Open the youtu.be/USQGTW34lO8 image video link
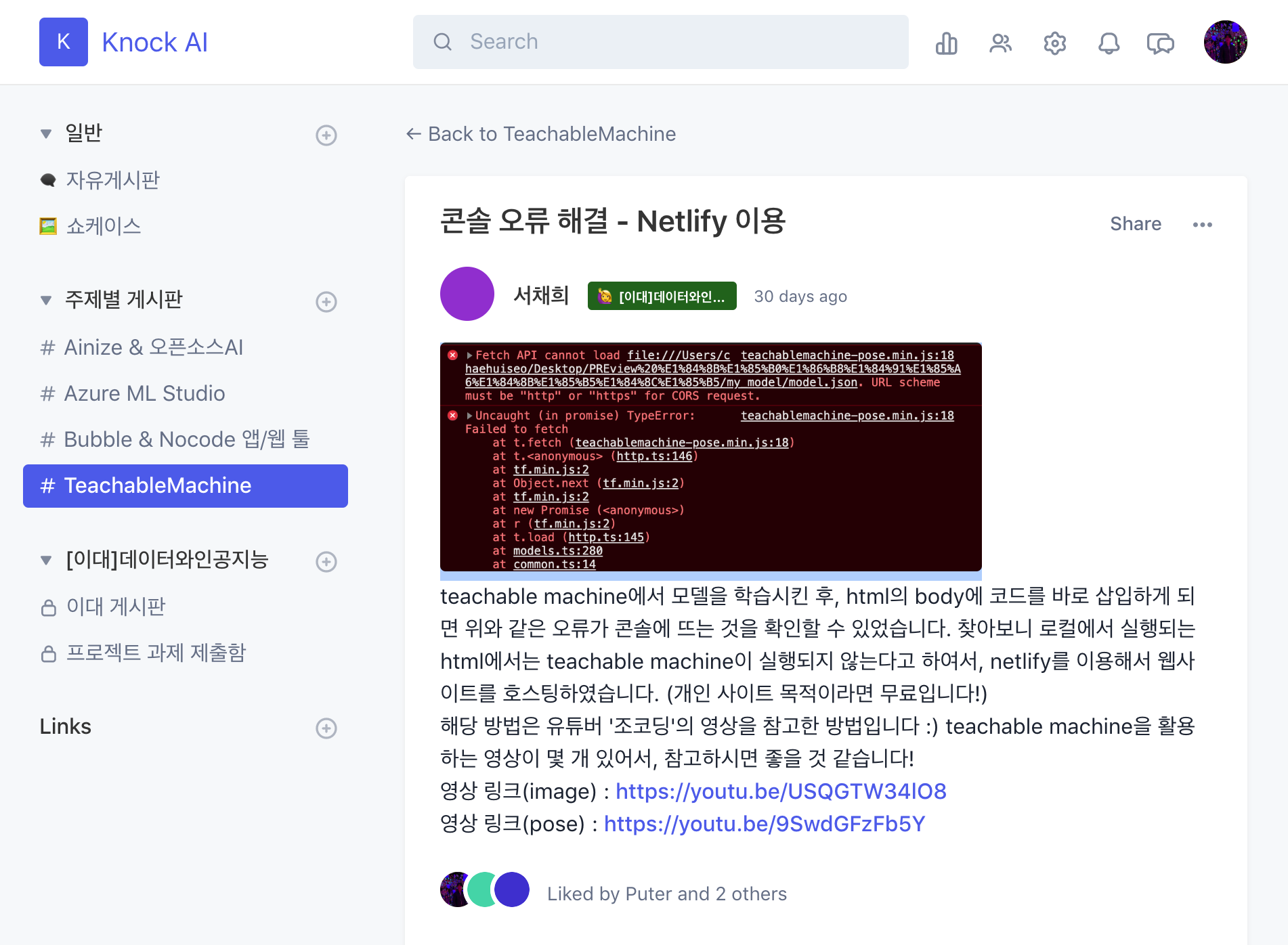The width and height of the screenshot is (1288, 945). click(x=781, y=791)
